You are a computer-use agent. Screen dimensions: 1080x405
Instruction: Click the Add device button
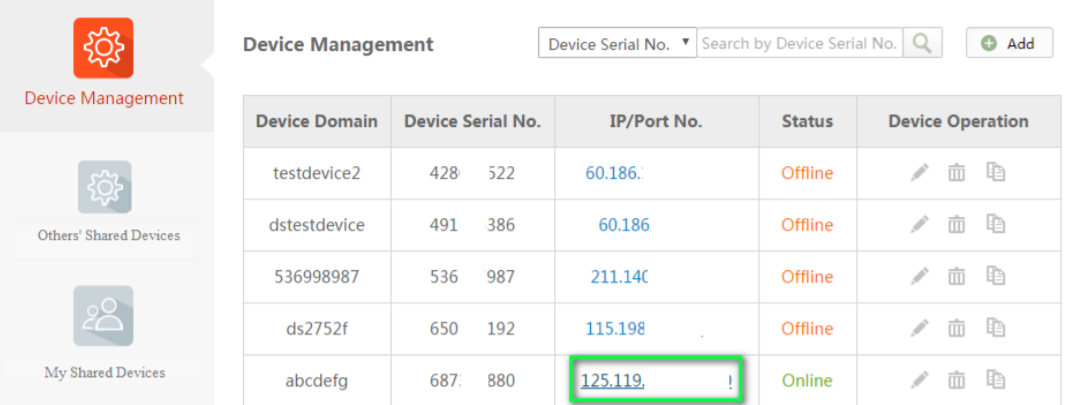[x=1009, y=43]
